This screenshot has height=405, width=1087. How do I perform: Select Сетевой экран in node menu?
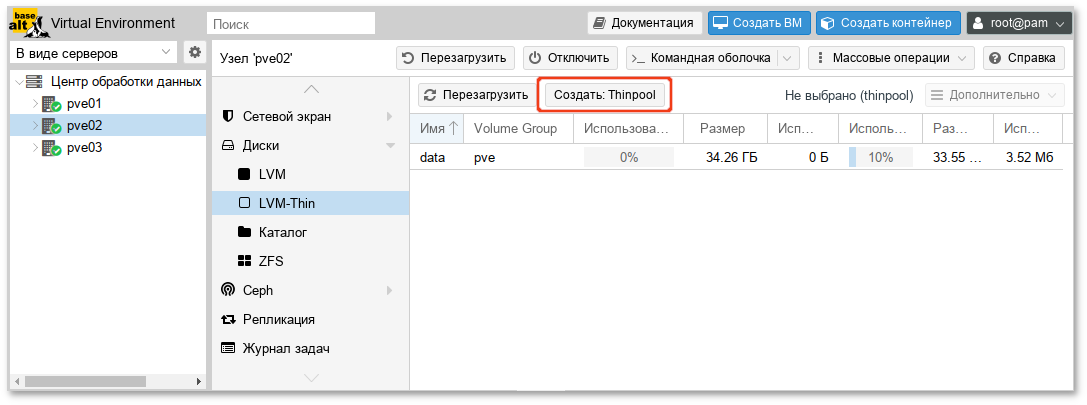pyautogui.click(x=311, y=117)
